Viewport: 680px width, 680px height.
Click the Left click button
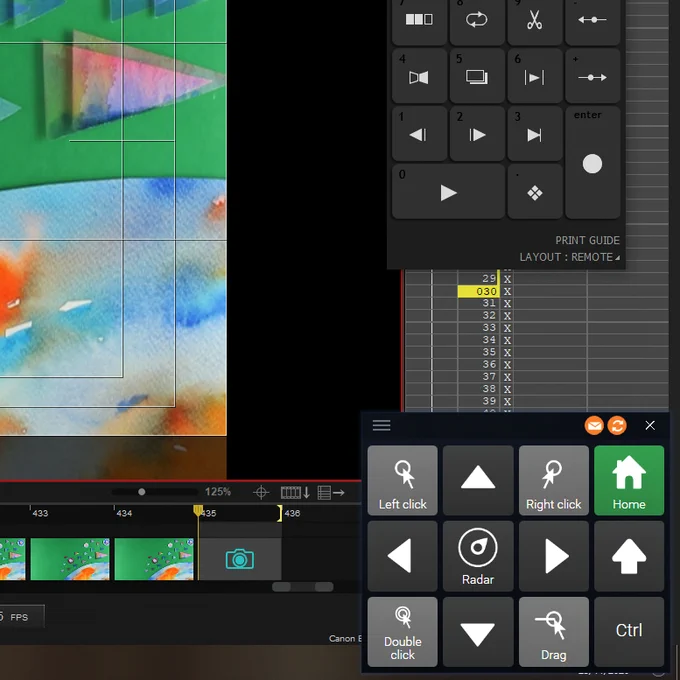pyautogui.click(x=402, y=480)
